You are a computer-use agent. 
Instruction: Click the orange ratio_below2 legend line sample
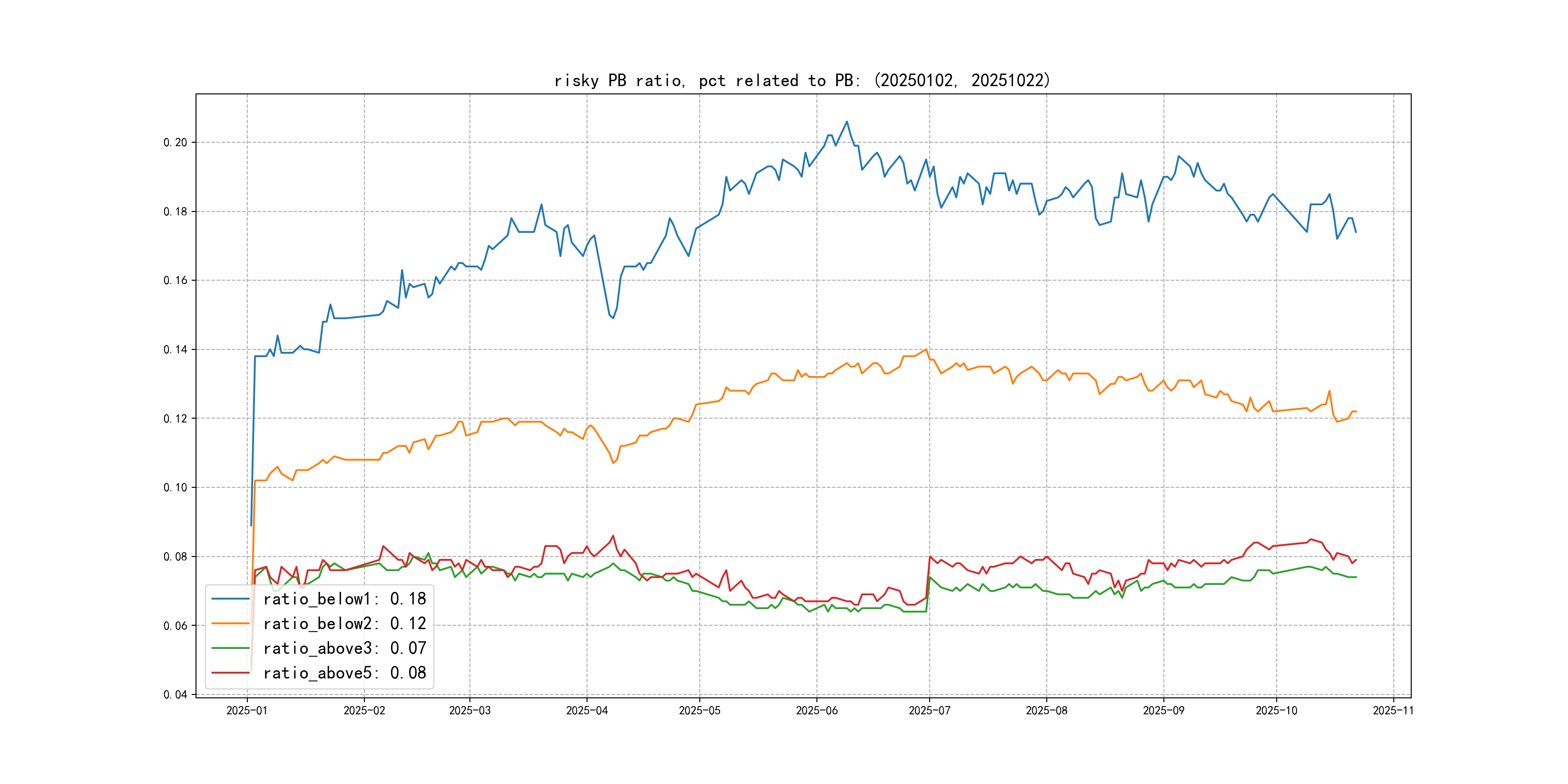(x=230, y=623)
